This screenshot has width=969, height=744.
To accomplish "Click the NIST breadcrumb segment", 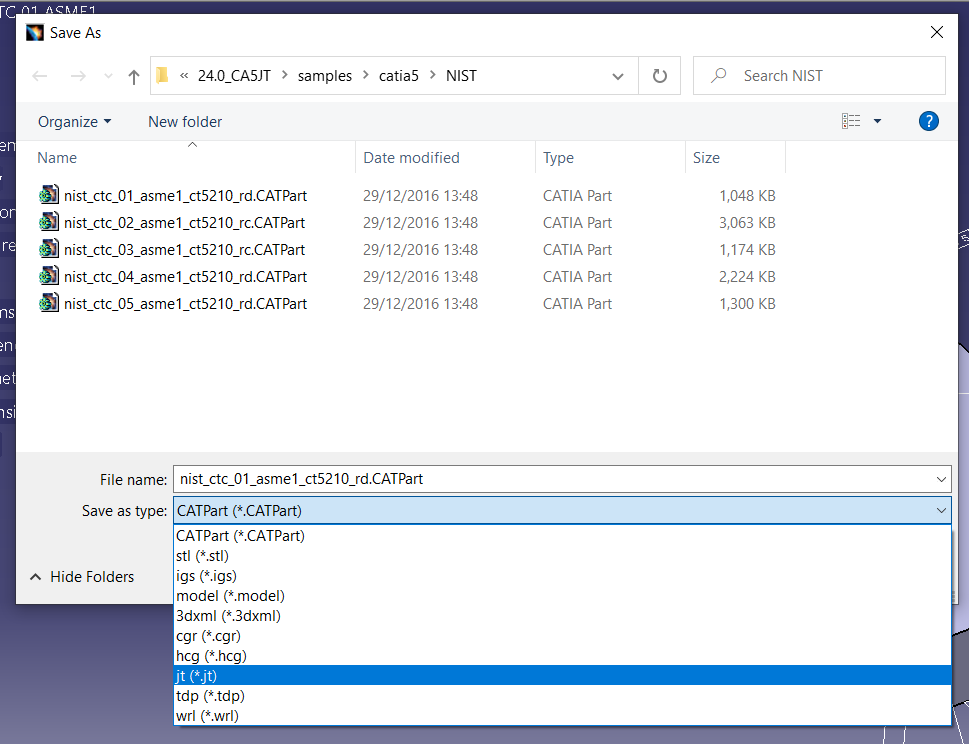I will coord(461,75).
